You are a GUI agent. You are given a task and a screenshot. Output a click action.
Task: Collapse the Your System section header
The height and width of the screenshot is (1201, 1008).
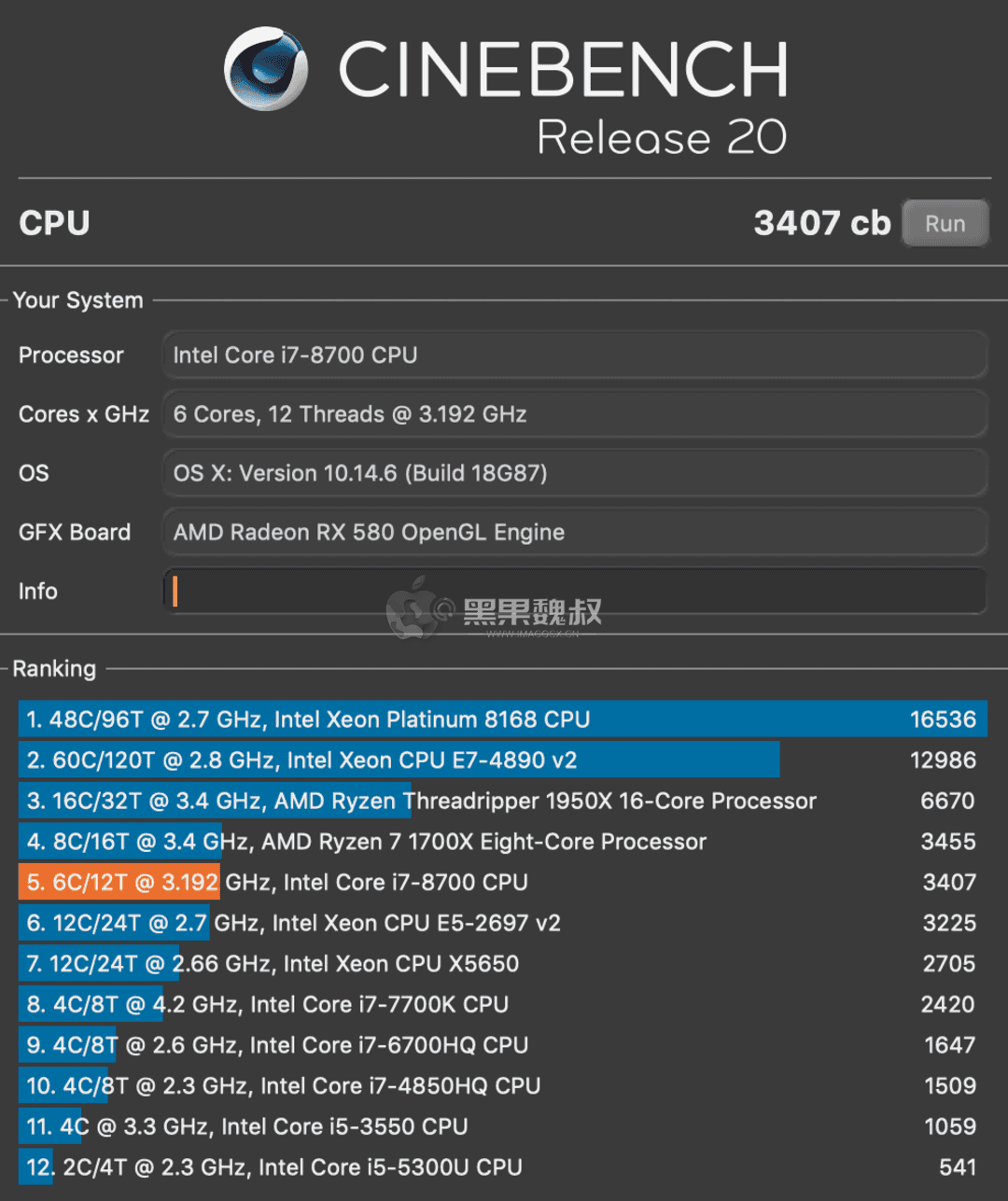pyautogui.click(x=77, y=300)
